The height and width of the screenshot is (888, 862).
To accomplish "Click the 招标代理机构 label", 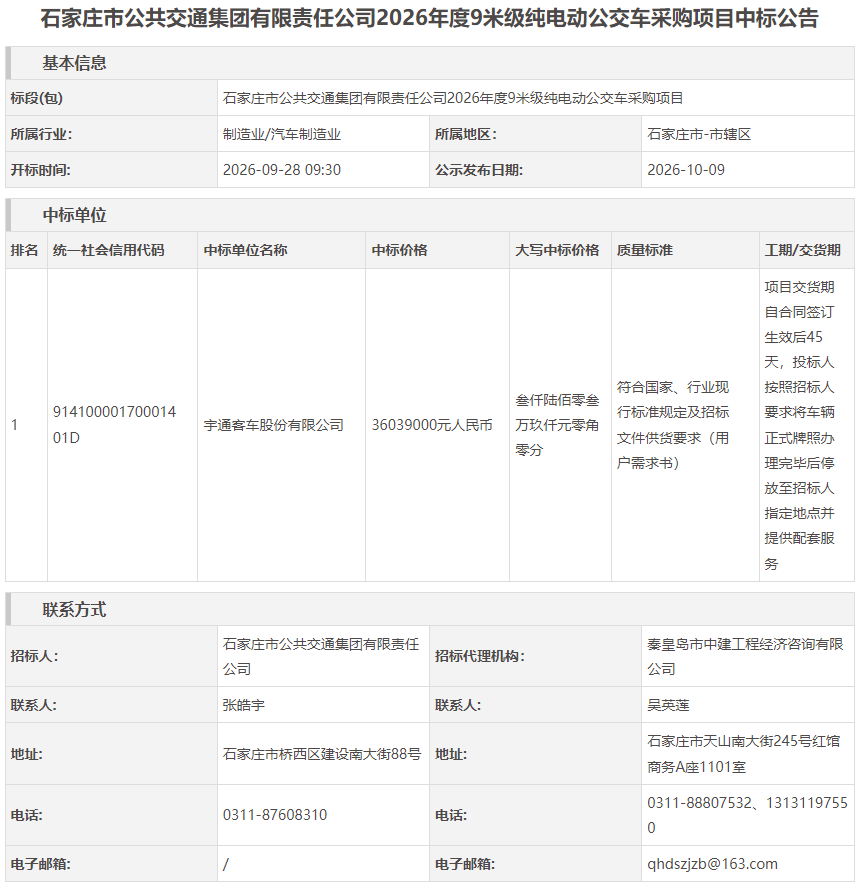I will (480, 656).
